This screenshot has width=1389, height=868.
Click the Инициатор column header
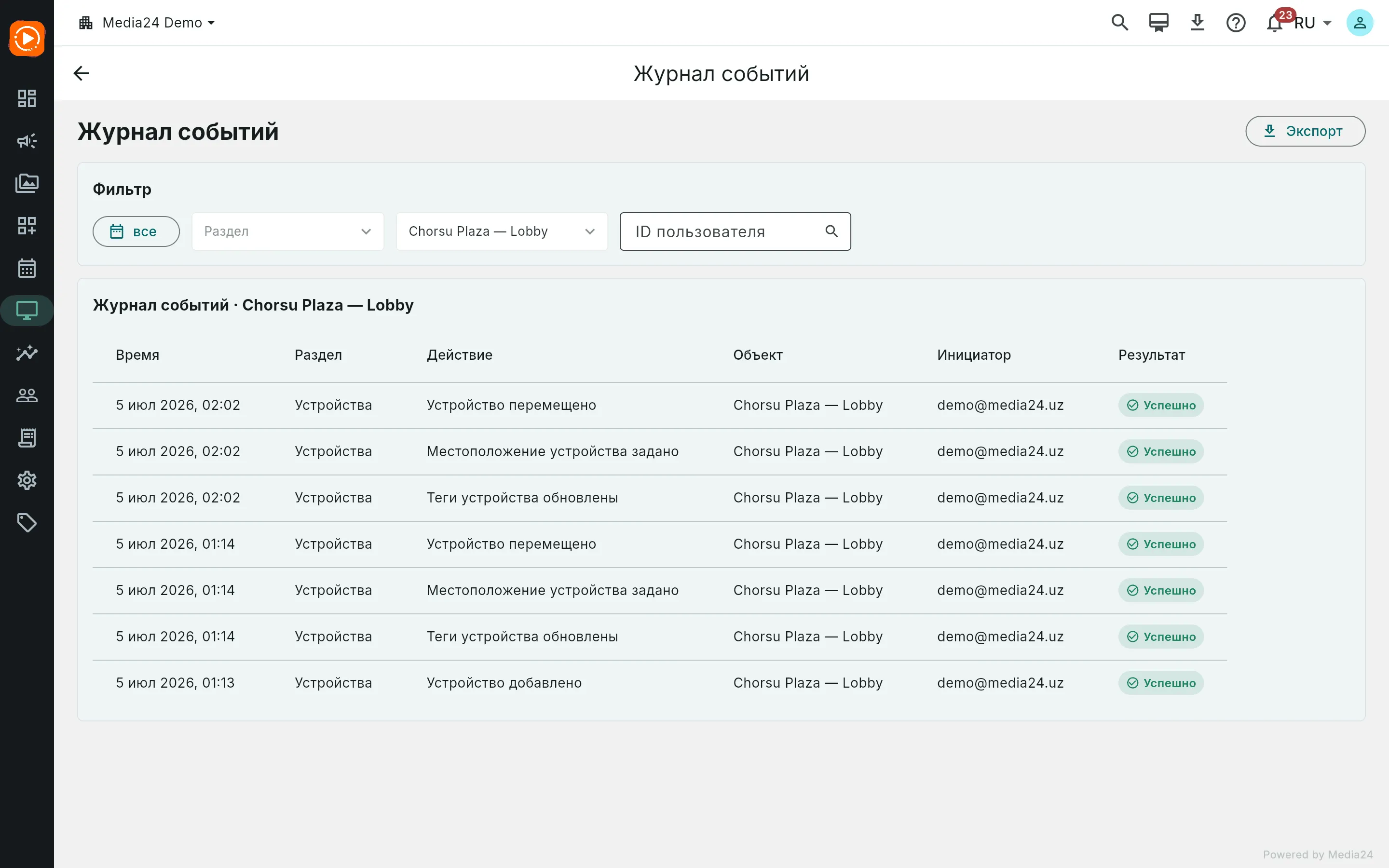(x=974, y=355)
